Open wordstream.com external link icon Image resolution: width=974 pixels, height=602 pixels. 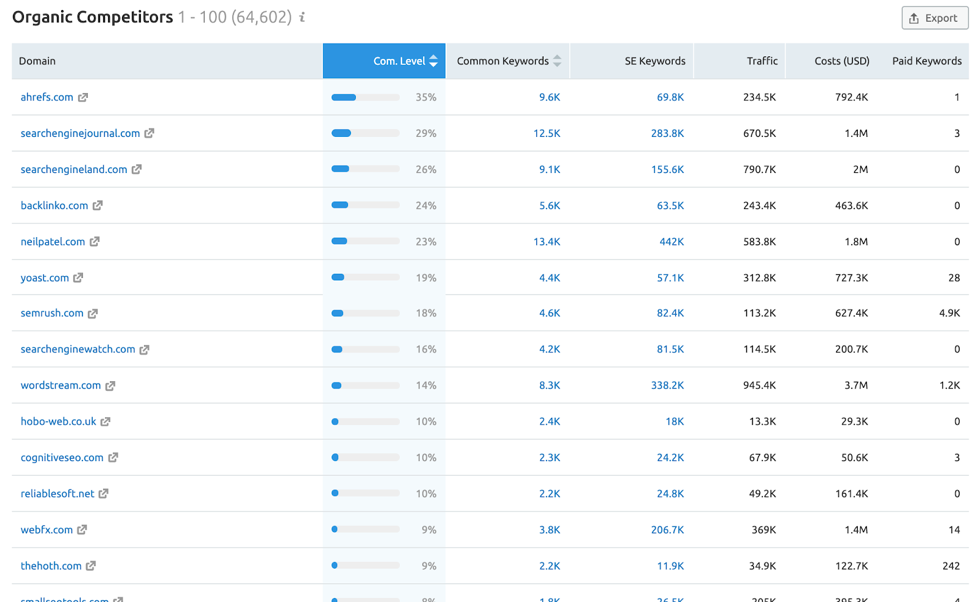pyautogui.click(x=110, y=385)
